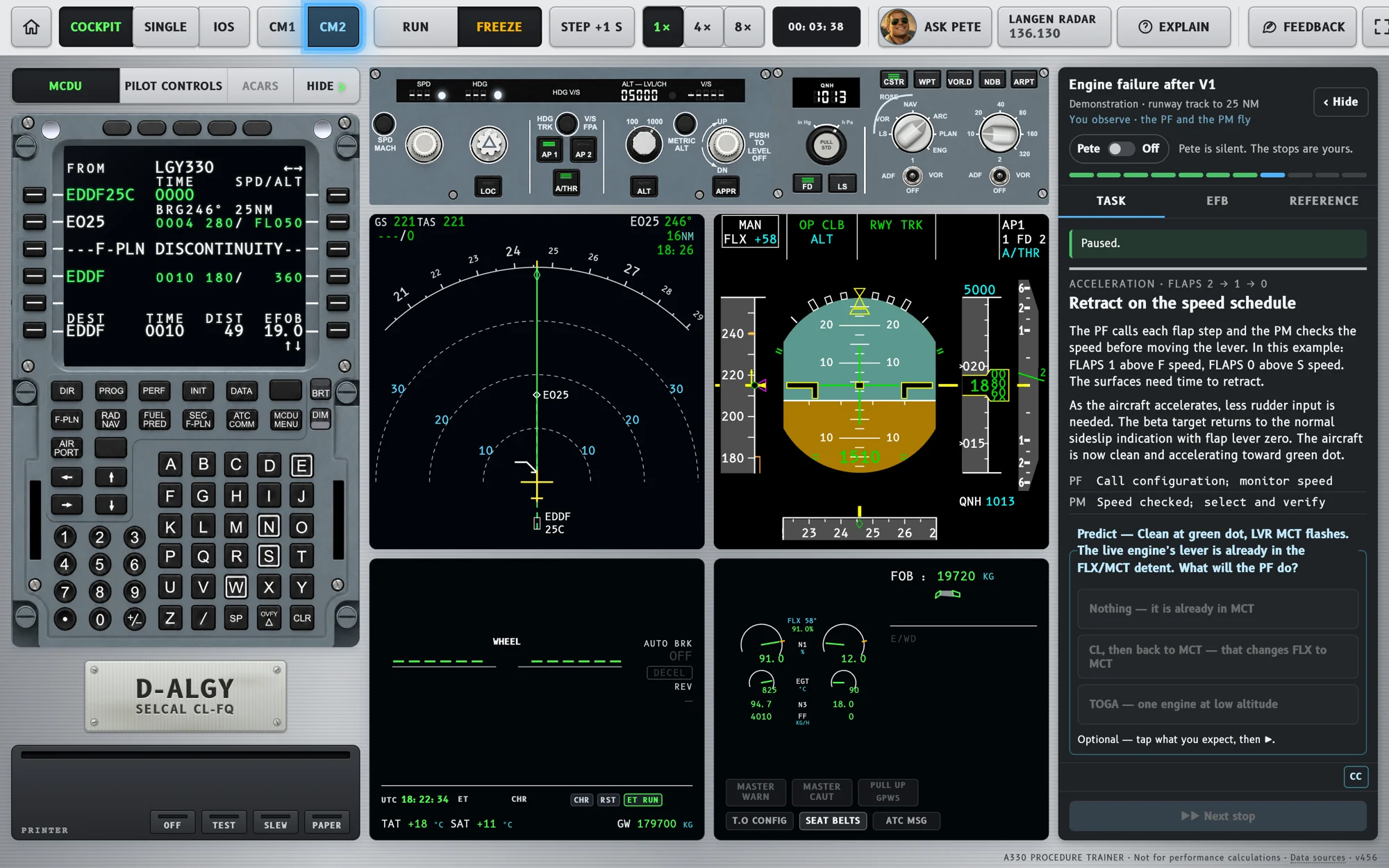
Task: Collapse the scenario panel using Hide
Action: 1340,102
